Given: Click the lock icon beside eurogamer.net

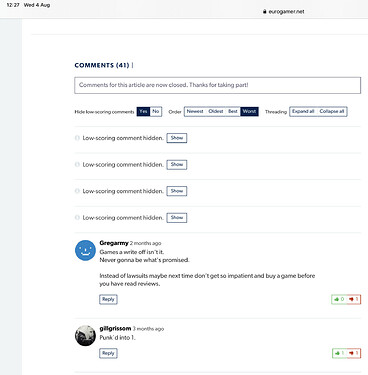Looking at the screenshot, I should [264, 12].
